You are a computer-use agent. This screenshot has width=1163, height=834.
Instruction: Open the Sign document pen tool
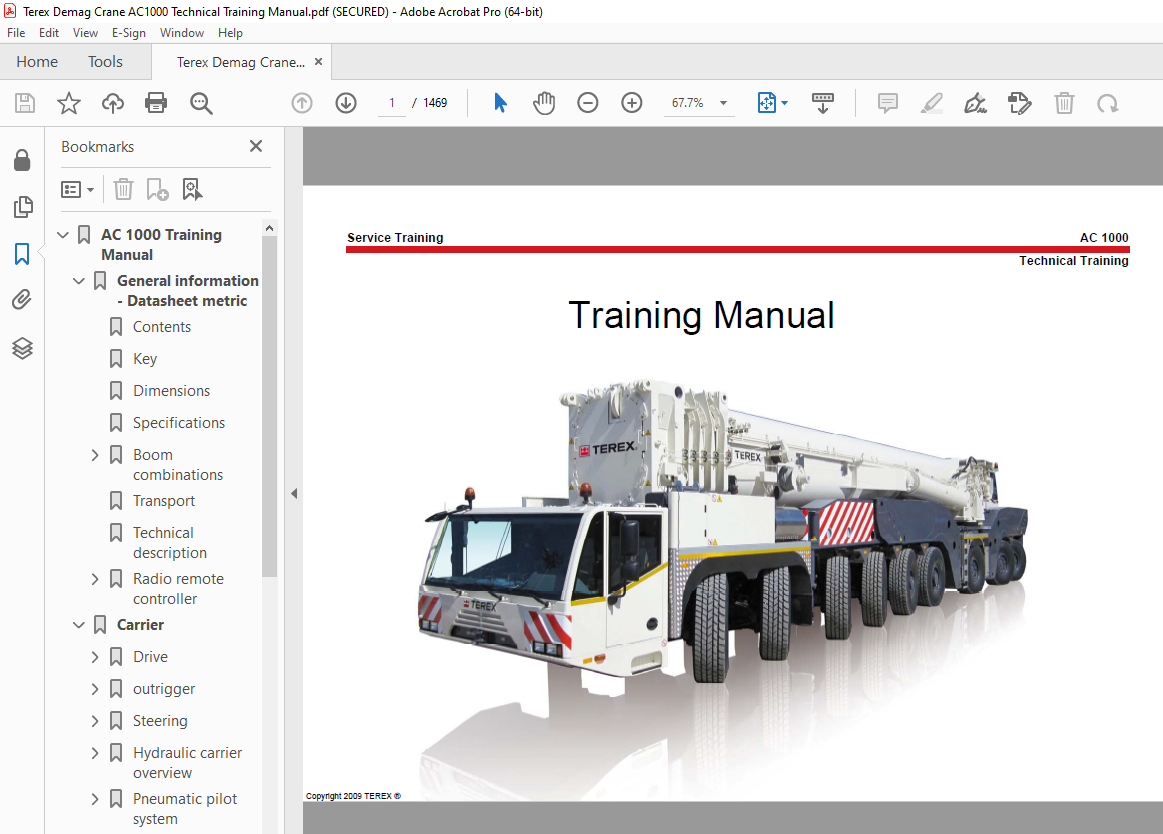tap(975, 103)
